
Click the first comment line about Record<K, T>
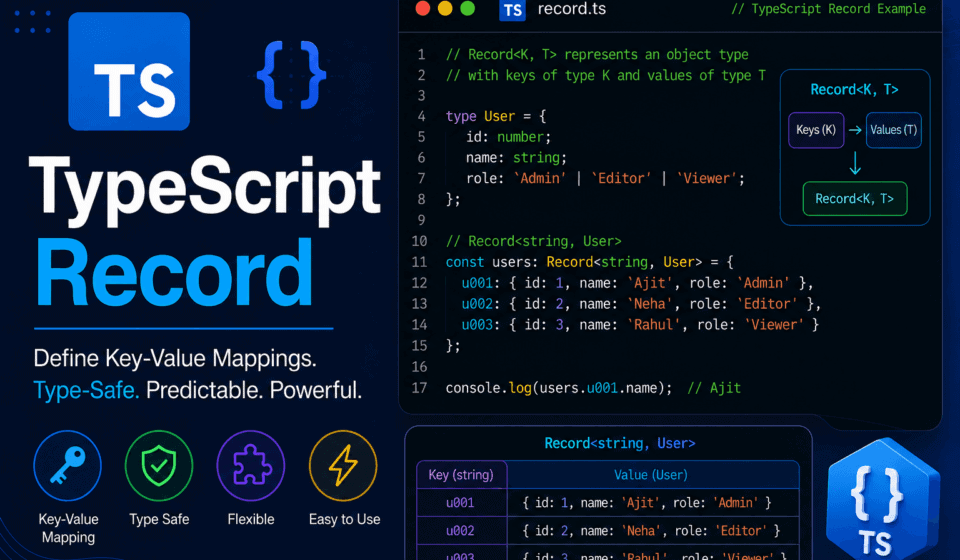point(597,54)
